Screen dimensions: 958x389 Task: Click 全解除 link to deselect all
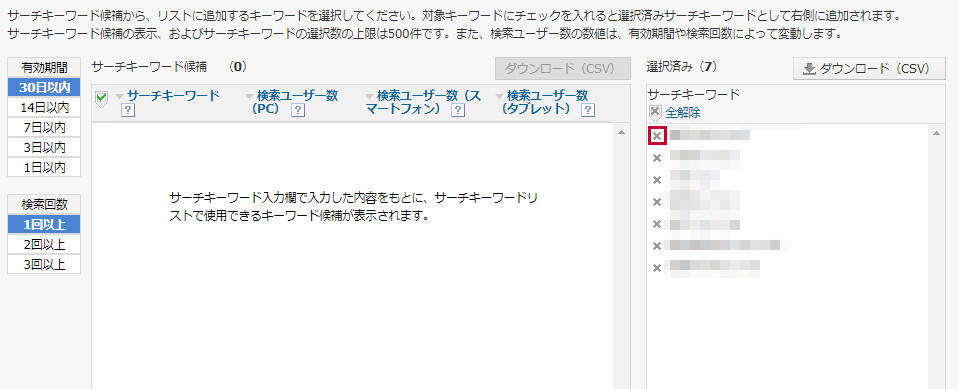click(682, 113)
